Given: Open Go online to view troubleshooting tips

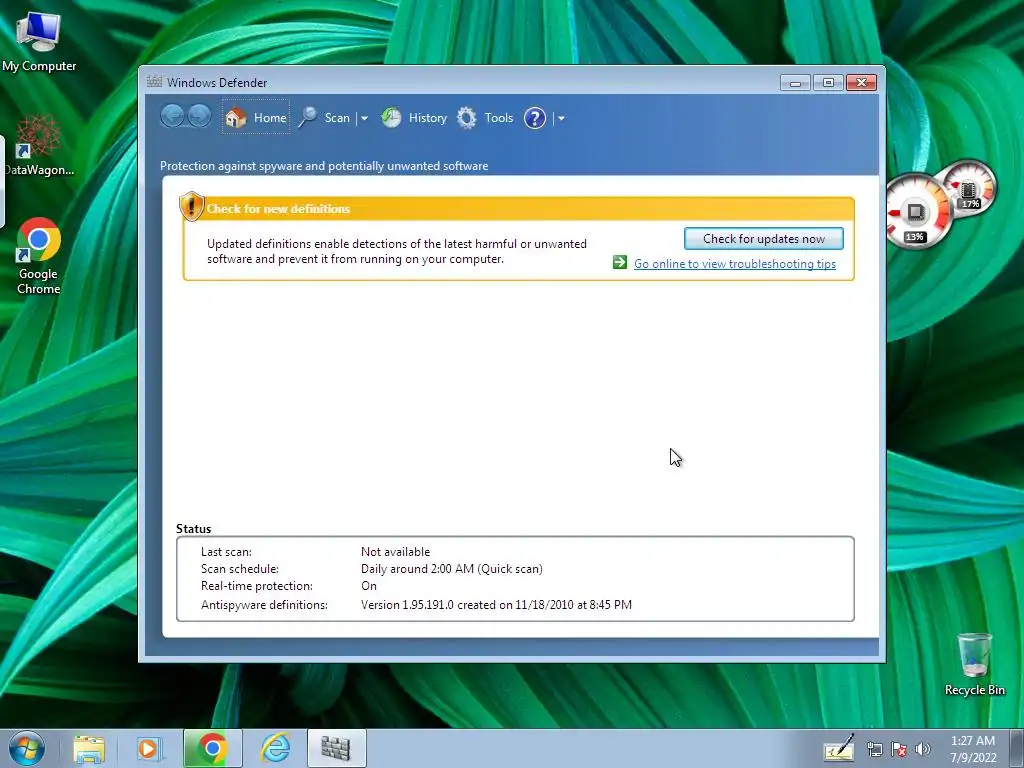Looking at the screenshot, I should point(735,264).
